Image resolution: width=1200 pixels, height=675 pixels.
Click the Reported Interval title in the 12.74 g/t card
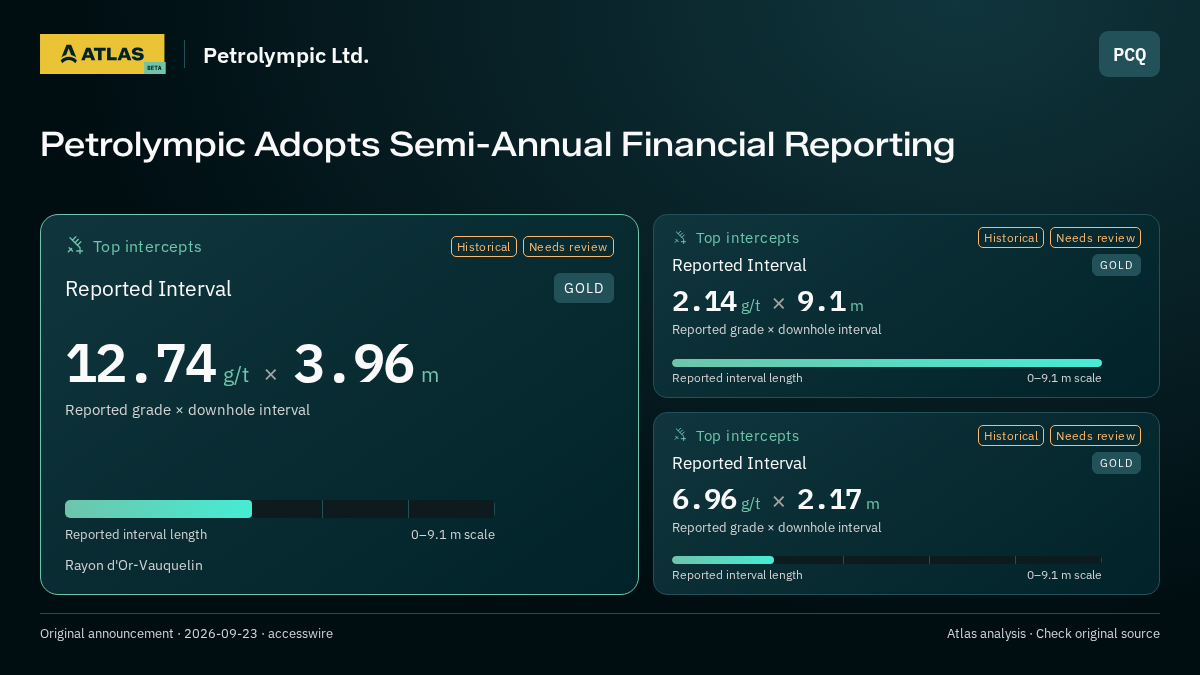coord(148,289)
